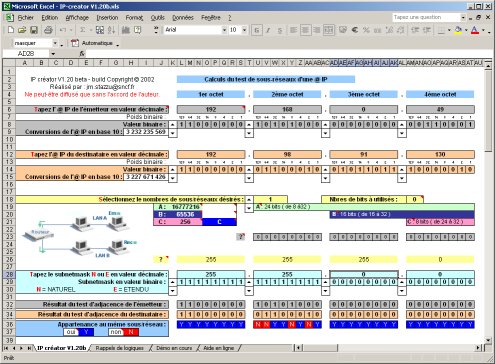Screen dimensions: 495x364
Task: Apply the Euro currency format icon
Action: coord(355,30)
